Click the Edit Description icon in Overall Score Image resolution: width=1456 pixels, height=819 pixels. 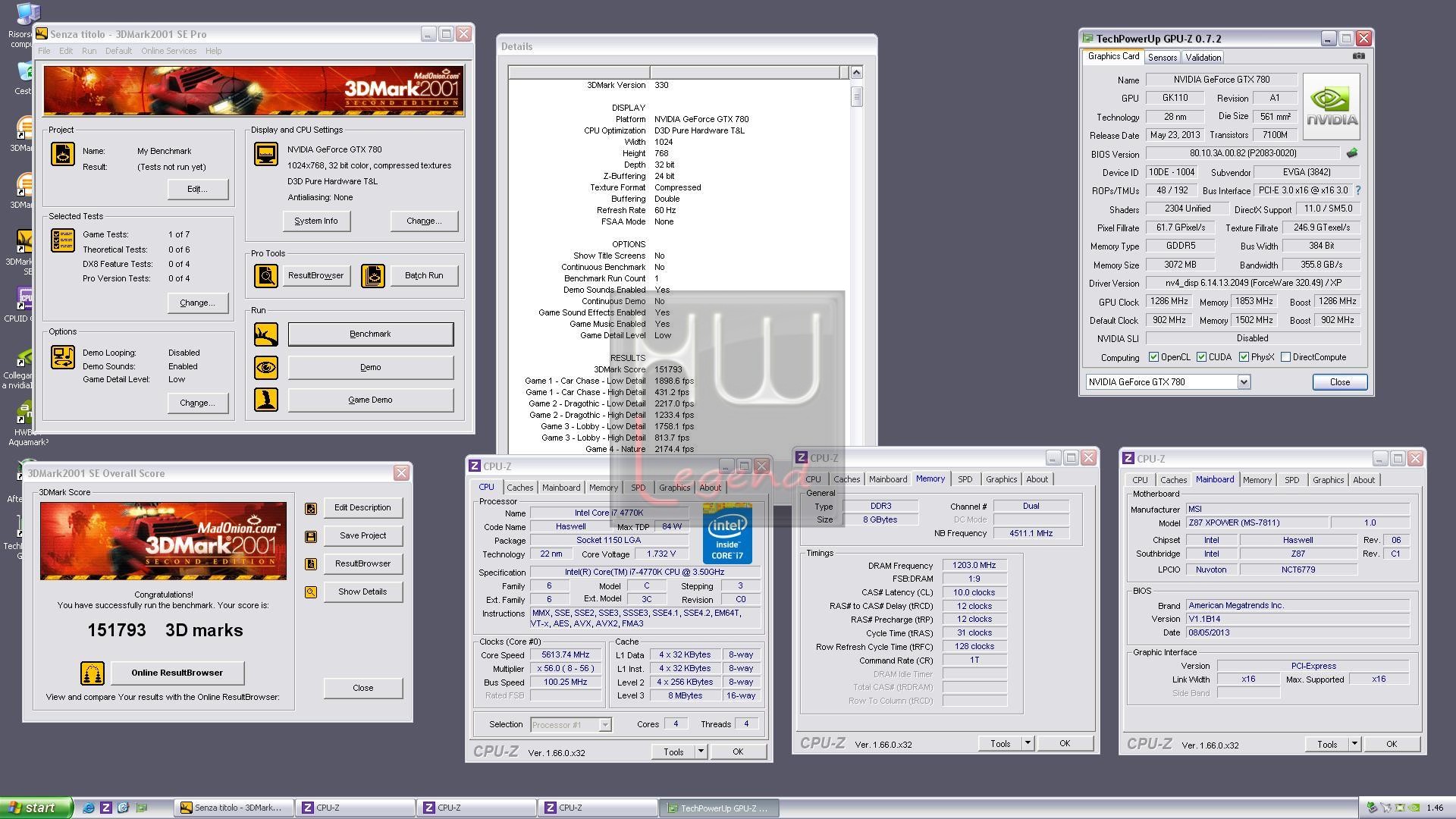pos(311,508)
